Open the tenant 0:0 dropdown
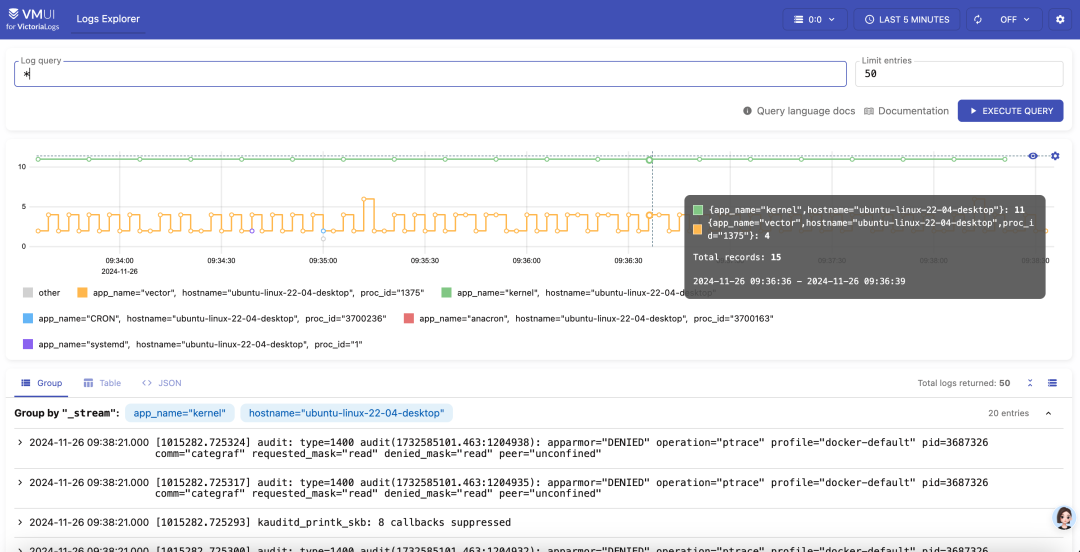1080x552 pixels. tap(814, 19)
